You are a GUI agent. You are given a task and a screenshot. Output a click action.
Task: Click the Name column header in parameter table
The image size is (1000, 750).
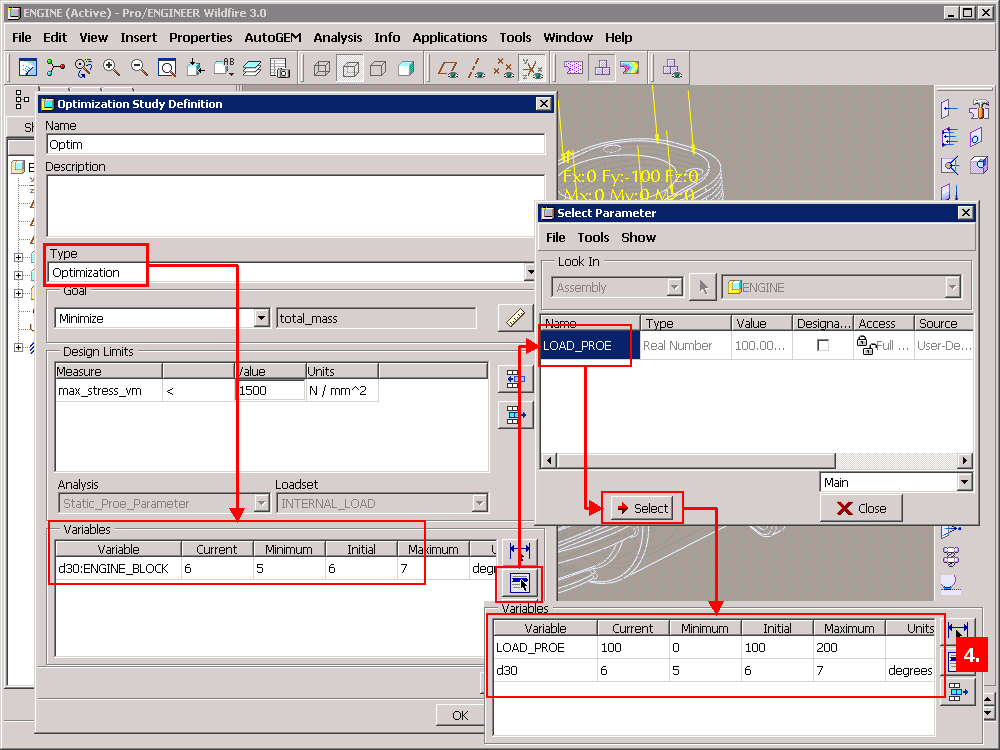click(590, 323)
